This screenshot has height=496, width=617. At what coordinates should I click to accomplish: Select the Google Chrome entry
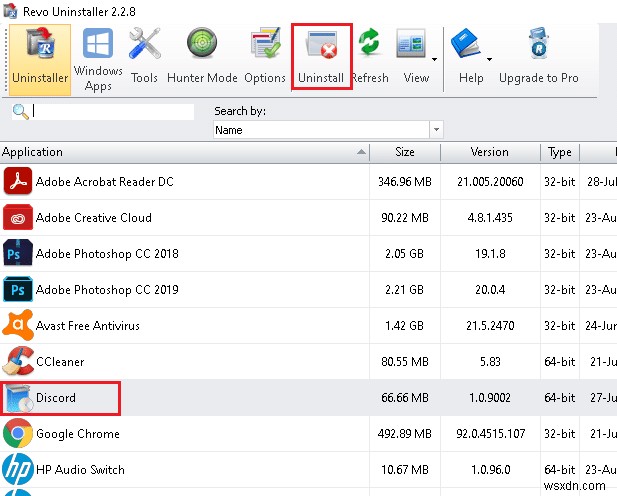tap(308, 433)
